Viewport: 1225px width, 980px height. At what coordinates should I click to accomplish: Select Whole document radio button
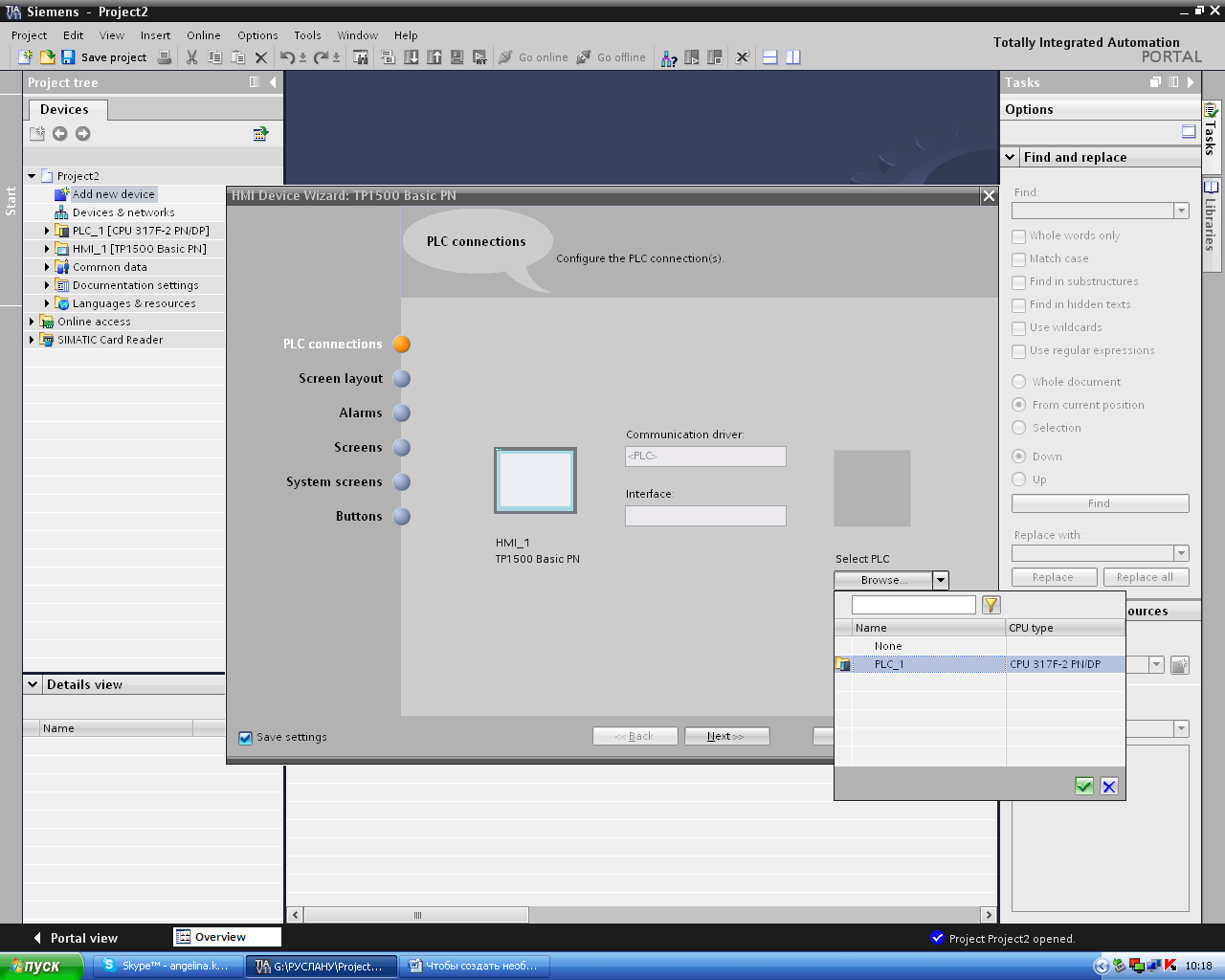click(1019, 382)
